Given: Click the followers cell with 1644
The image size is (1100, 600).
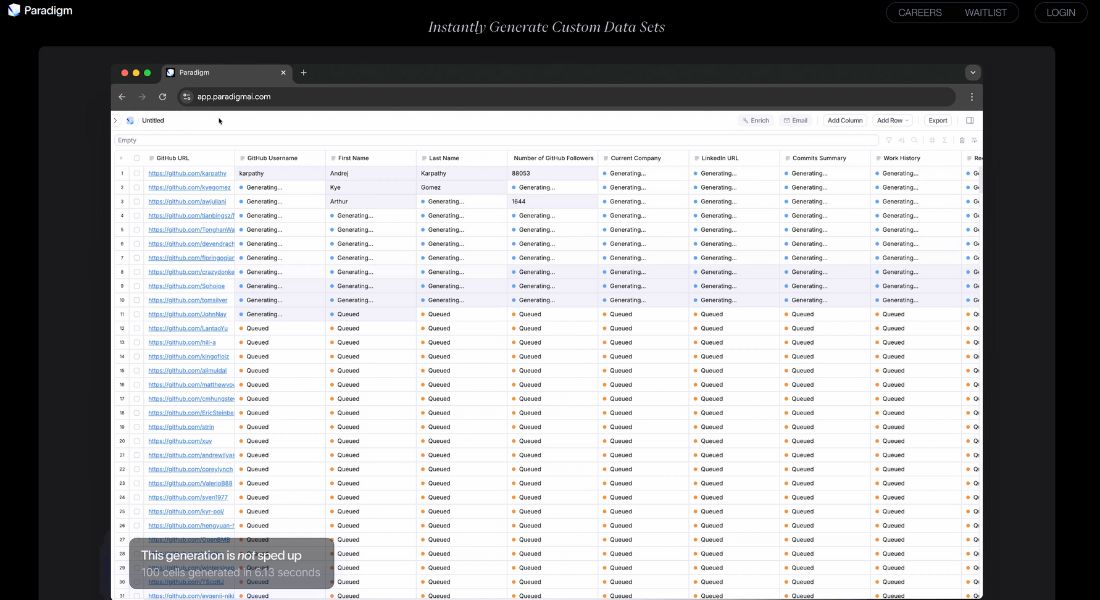Looking at the screenshot, I should 553,201.
